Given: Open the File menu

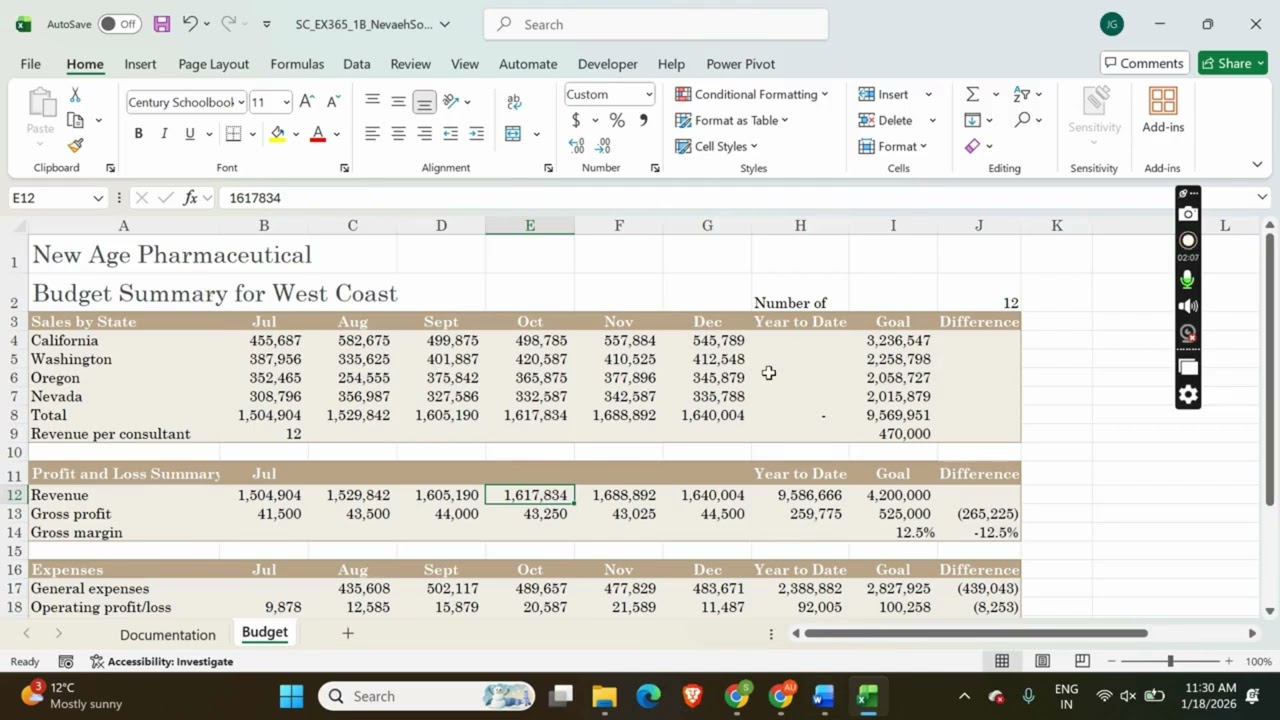Looking at the screenshot, I should click(x=31, y=63).
